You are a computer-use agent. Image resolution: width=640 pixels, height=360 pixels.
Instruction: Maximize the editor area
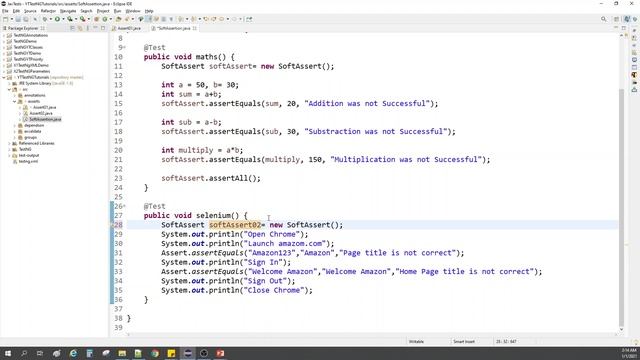(x=624, y=28)
